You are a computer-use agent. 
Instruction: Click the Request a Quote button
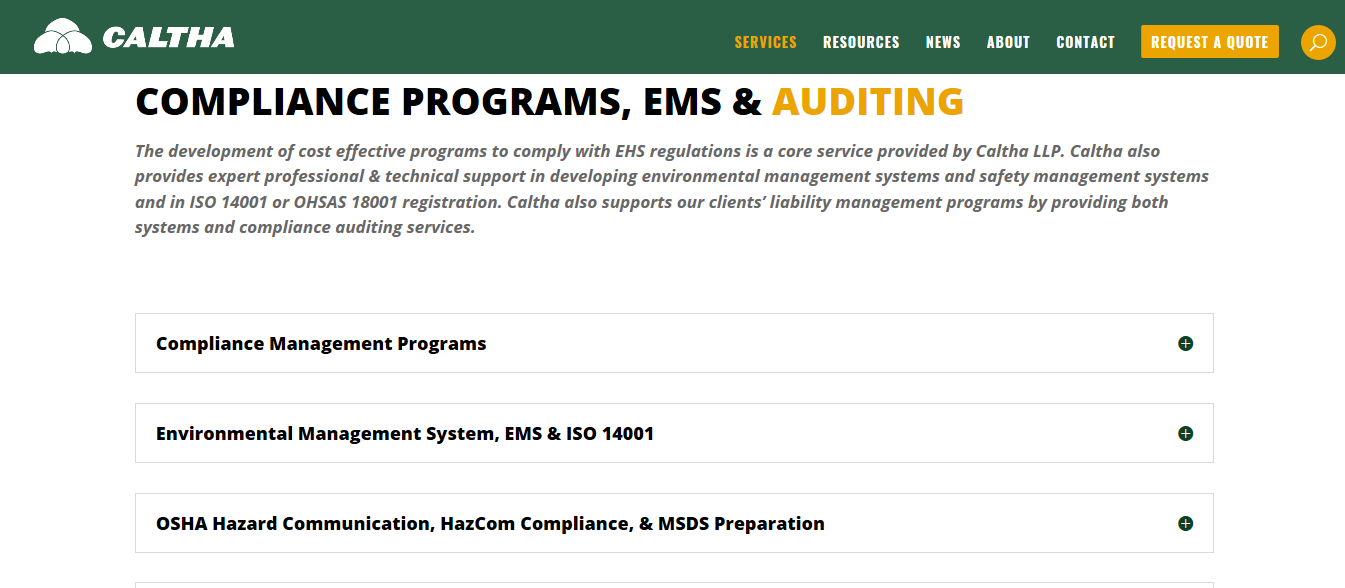[1209, 42]
